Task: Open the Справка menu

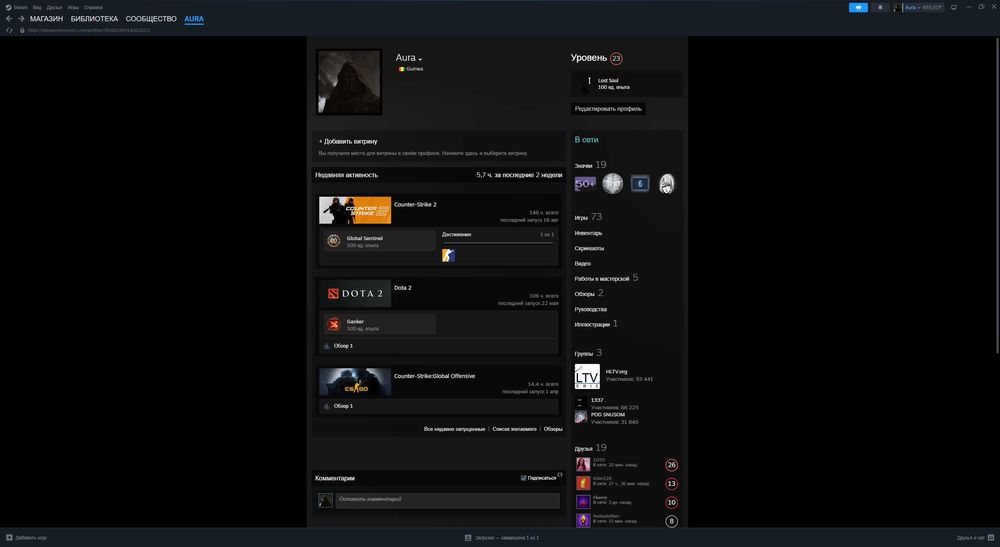Action: [x=93, y=8]
